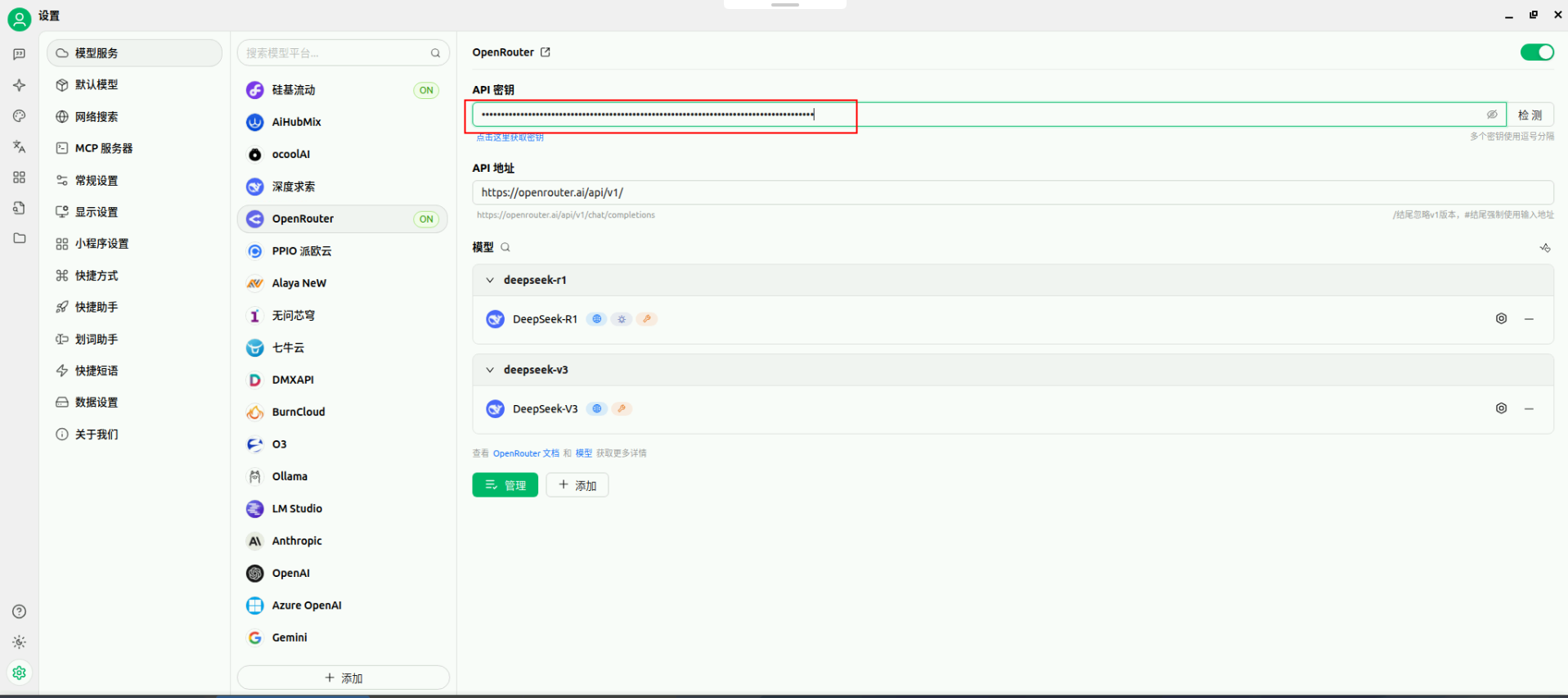The height and width of the screenshot is (698, 1568).
Task: Open the OpenRouter 文档 link
Action: [526, 453]
